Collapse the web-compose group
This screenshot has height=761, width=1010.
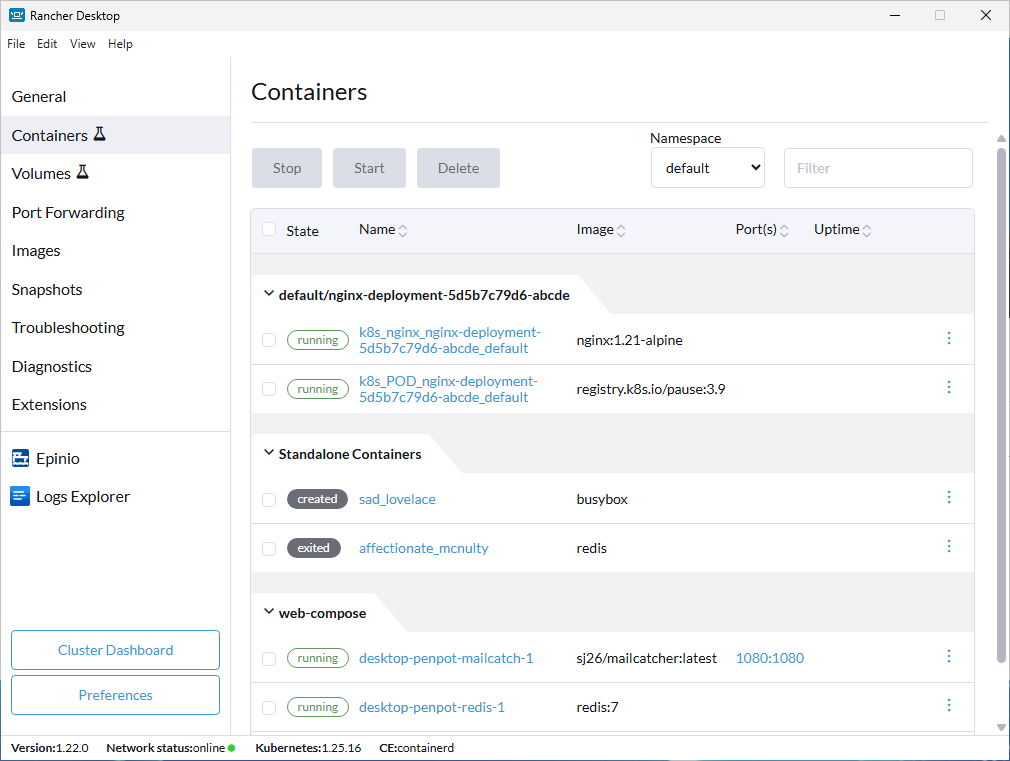pyautogui.click(x=268, y=612)
